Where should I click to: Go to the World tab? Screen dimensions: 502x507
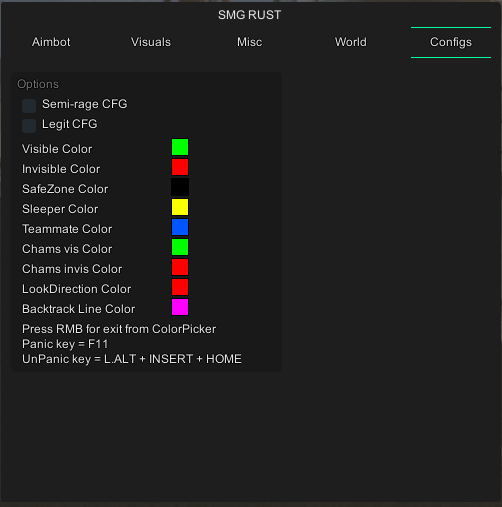[x=351, y=42]
